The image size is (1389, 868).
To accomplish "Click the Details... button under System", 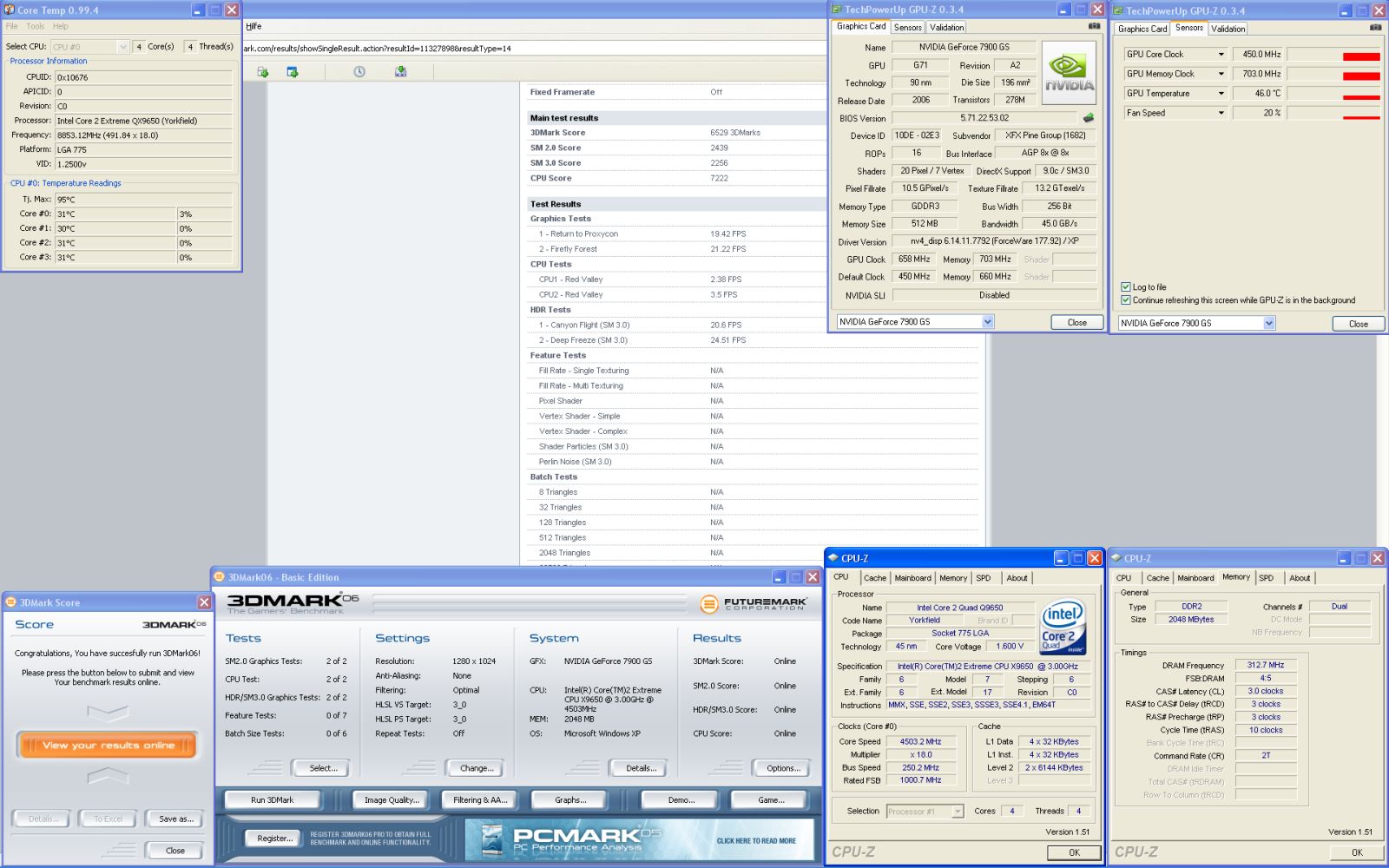I will (641, 768).
